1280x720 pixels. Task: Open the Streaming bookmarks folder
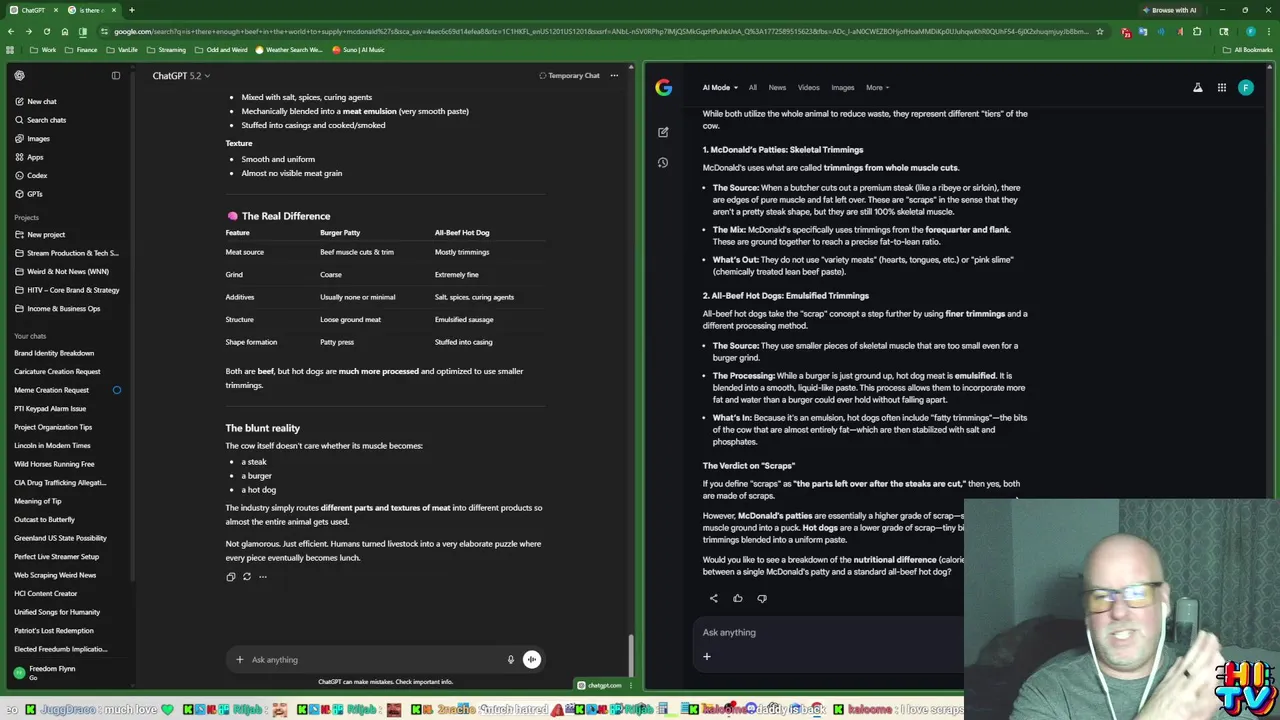[x=166, y=49]
